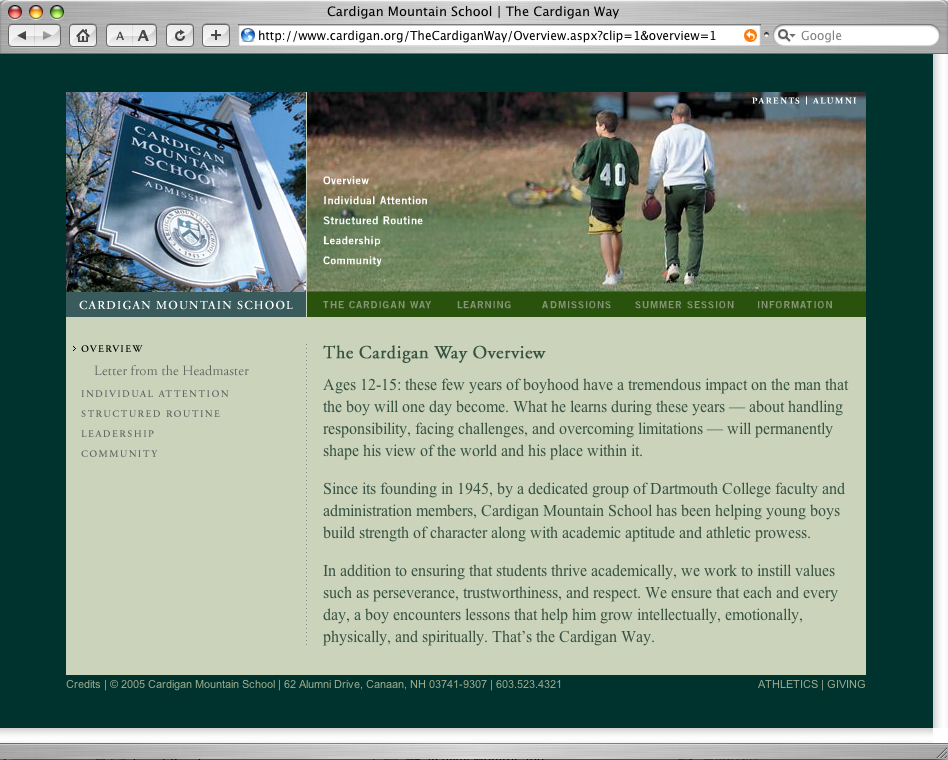
Task: Open Letter from the Headmaster link
Action: (x=171, y=371)
